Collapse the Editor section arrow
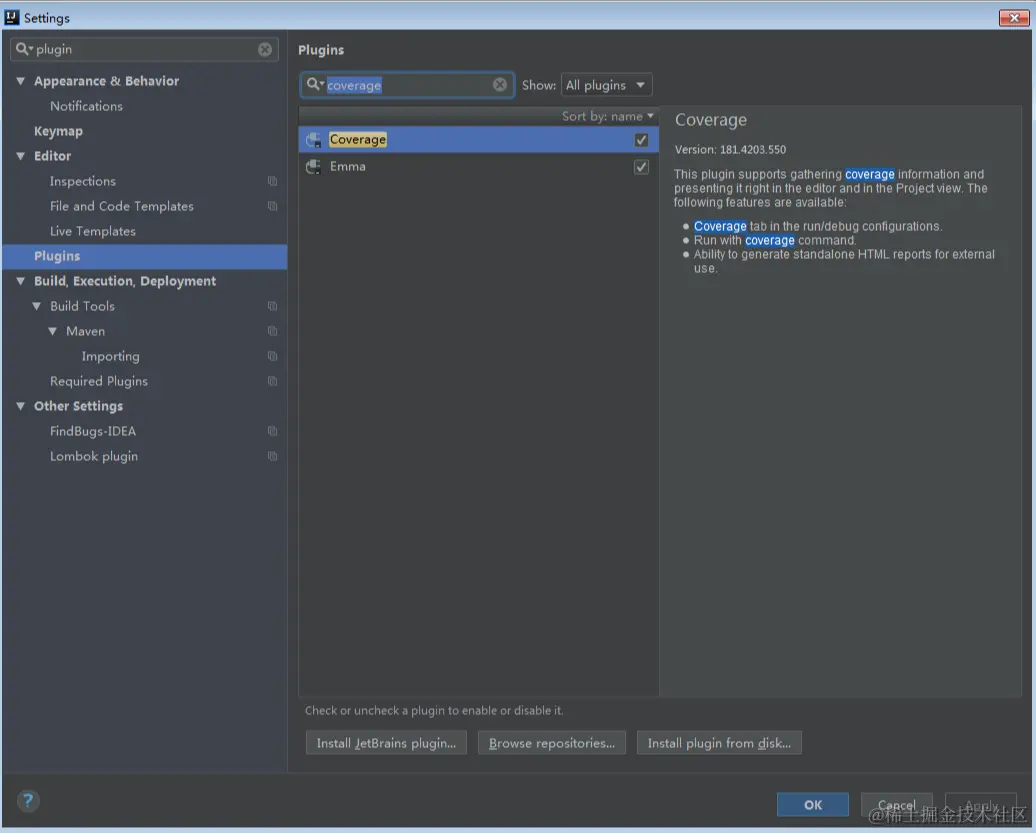The width and height of the screenshot is (1036, 833). point(20,156)
